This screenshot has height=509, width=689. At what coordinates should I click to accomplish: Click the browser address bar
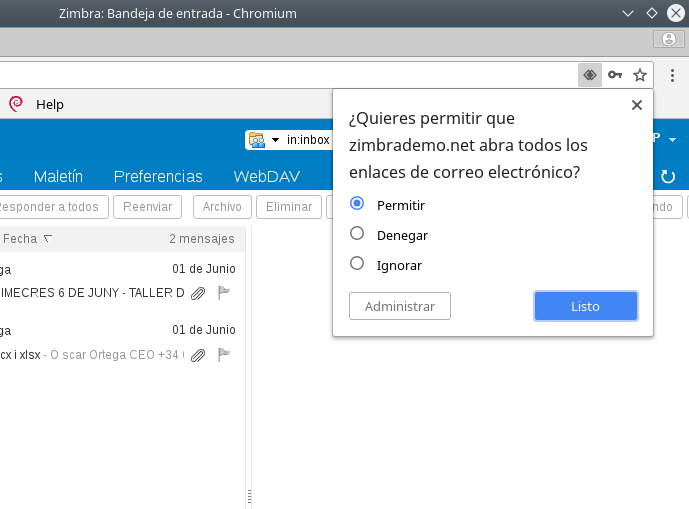(x=288, y=75)
